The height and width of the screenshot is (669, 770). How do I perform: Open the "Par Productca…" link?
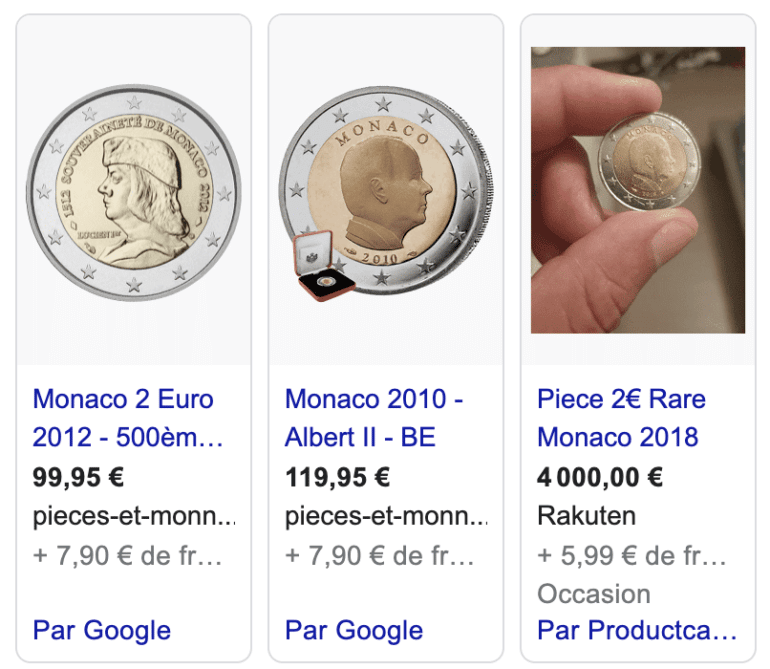[637, 631]
